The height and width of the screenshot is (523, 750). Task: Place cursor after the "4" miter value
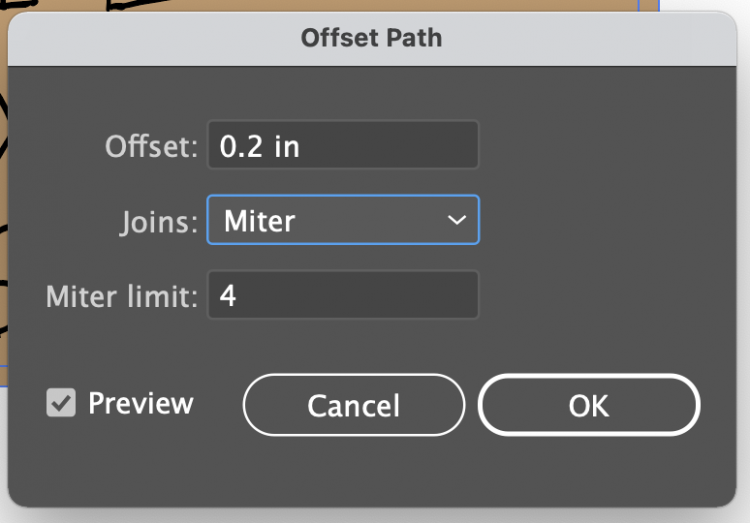[x=237, y=295]
